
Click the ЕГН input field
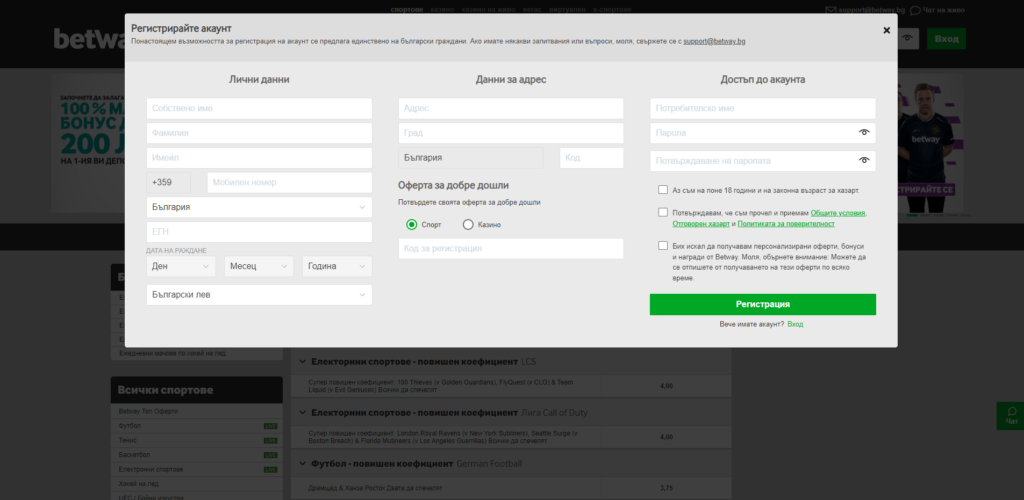point(259,232)
